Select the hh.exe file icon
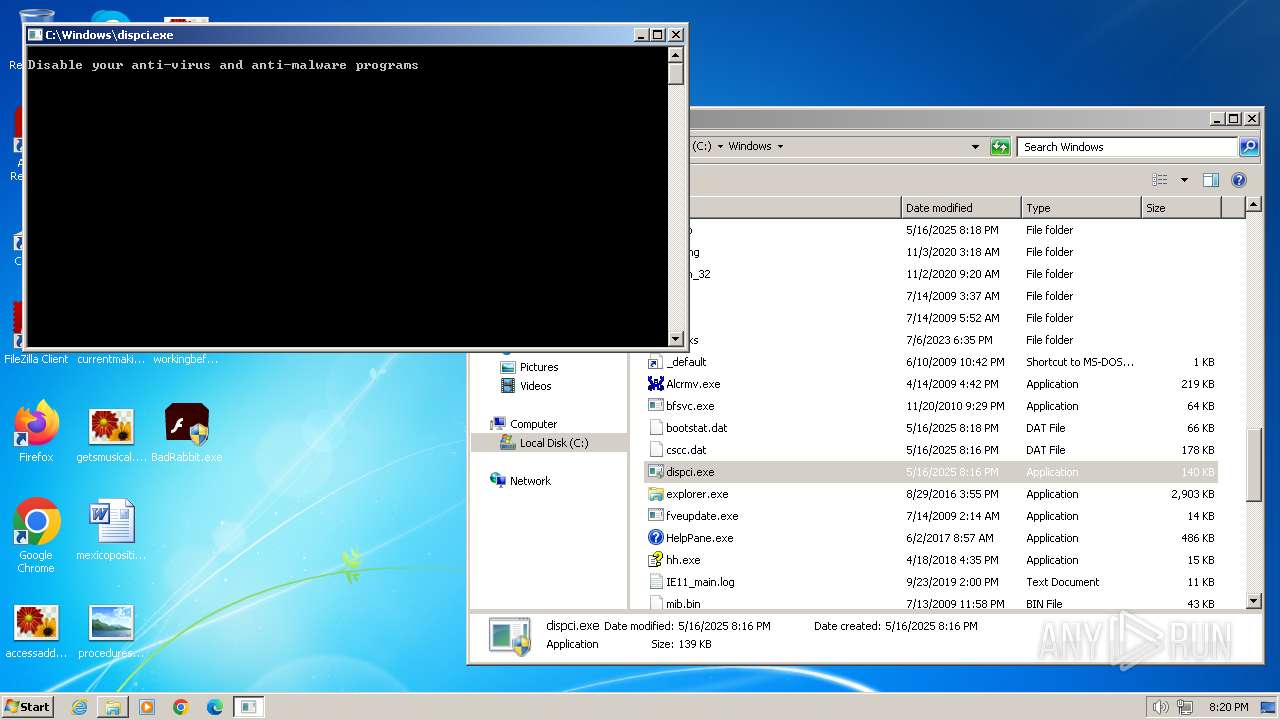 (656, 560)
